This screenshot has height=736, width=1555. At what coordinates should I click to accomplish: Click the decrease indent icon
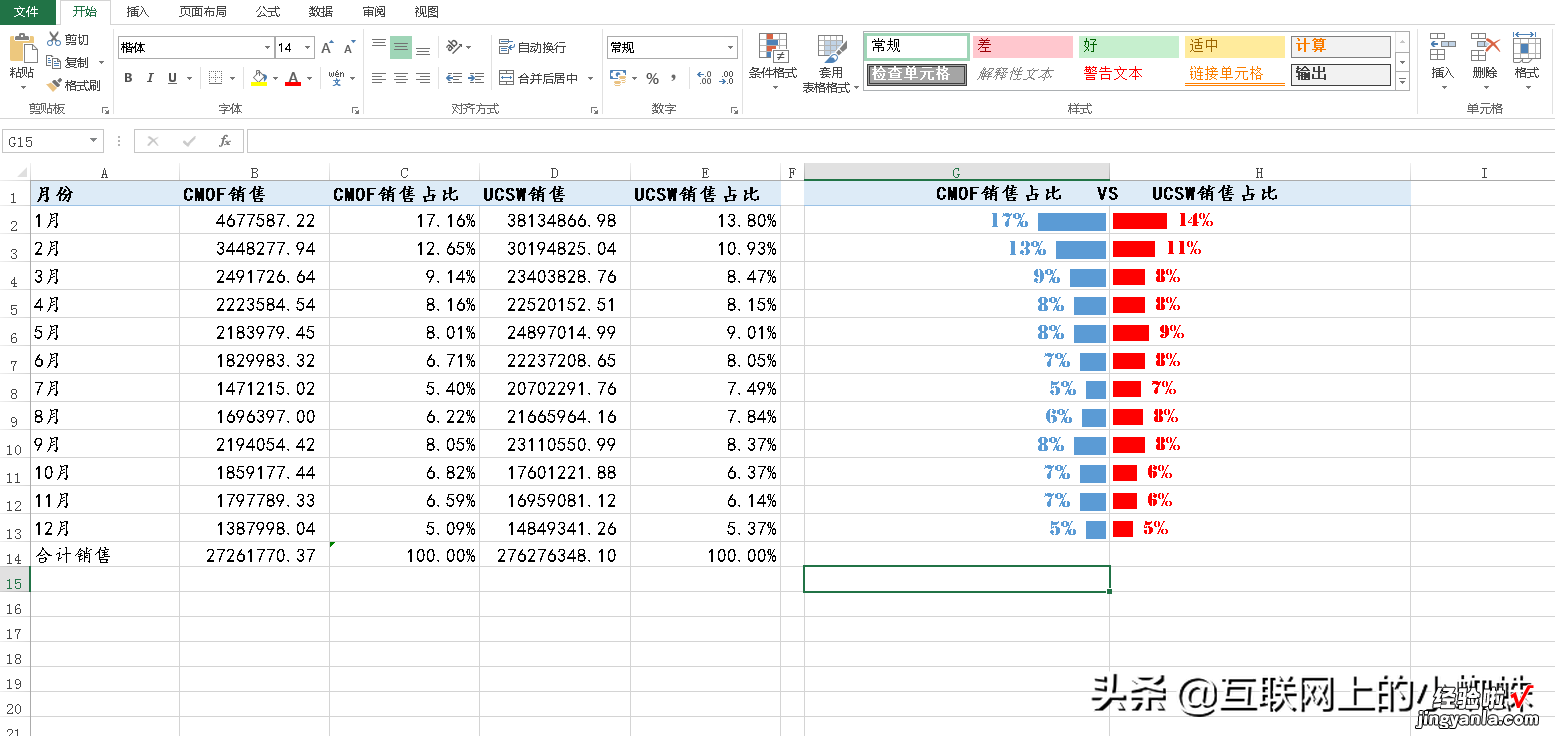click(x=453, y=78)
